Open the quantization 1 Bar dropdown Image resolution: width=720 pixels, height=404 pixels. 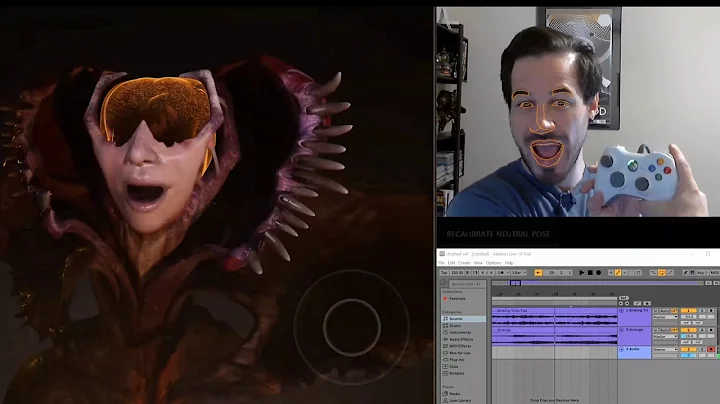point(519,273)
